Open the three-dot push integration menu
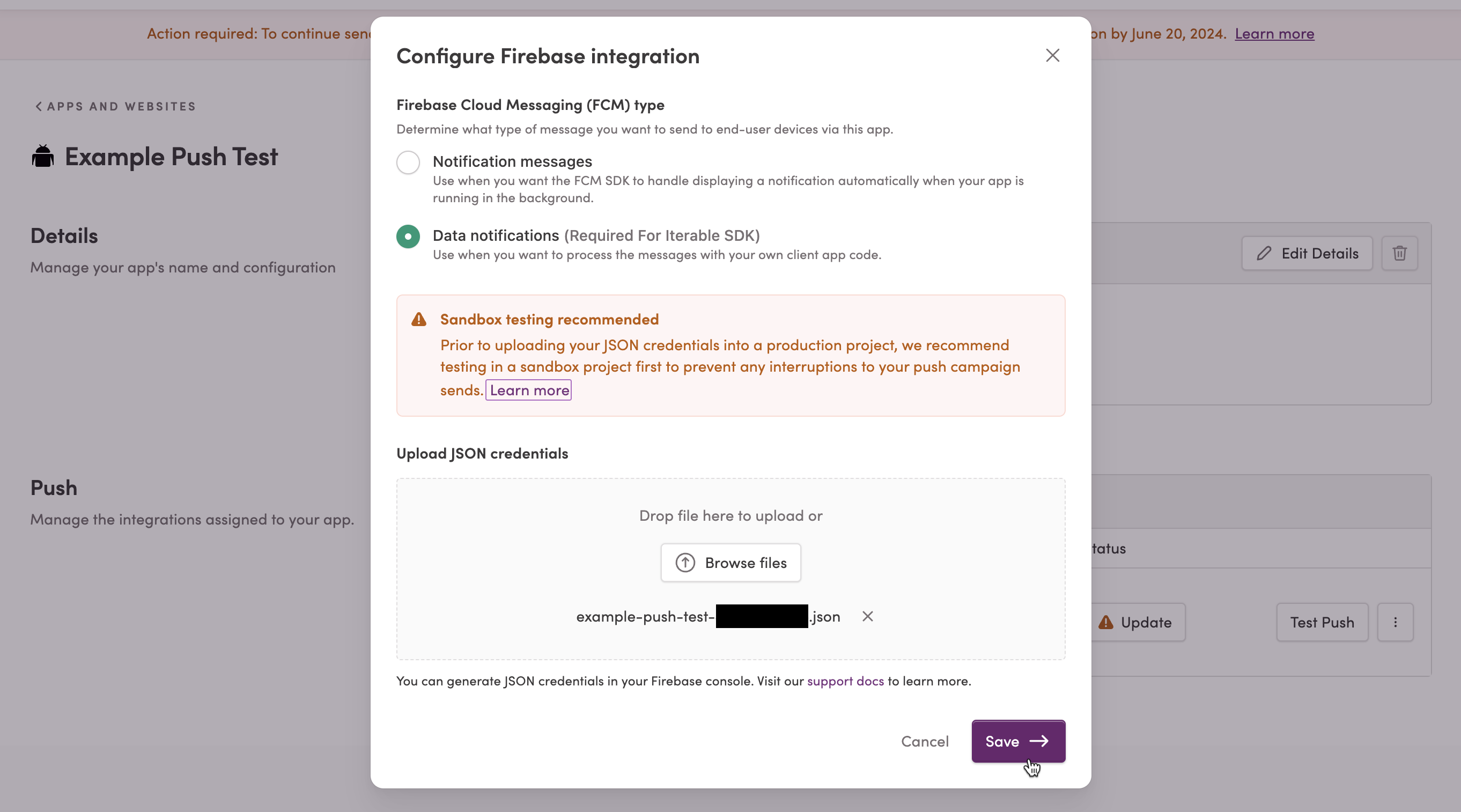 pos(1395,623)
